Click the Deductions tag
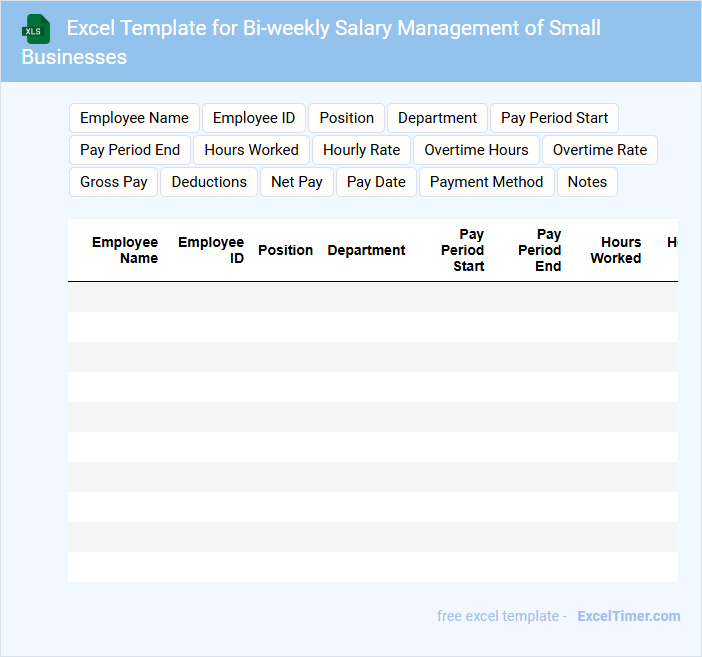The height and width of the screenshot is (657, 702). tap(209, 182)
